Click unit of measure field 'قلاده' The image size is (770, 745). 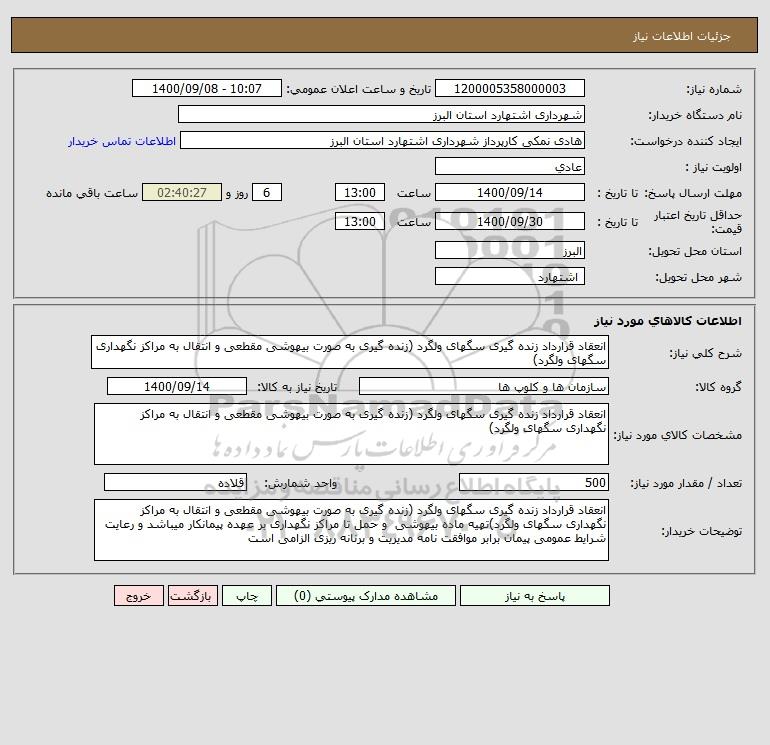[x=175, y=482]
